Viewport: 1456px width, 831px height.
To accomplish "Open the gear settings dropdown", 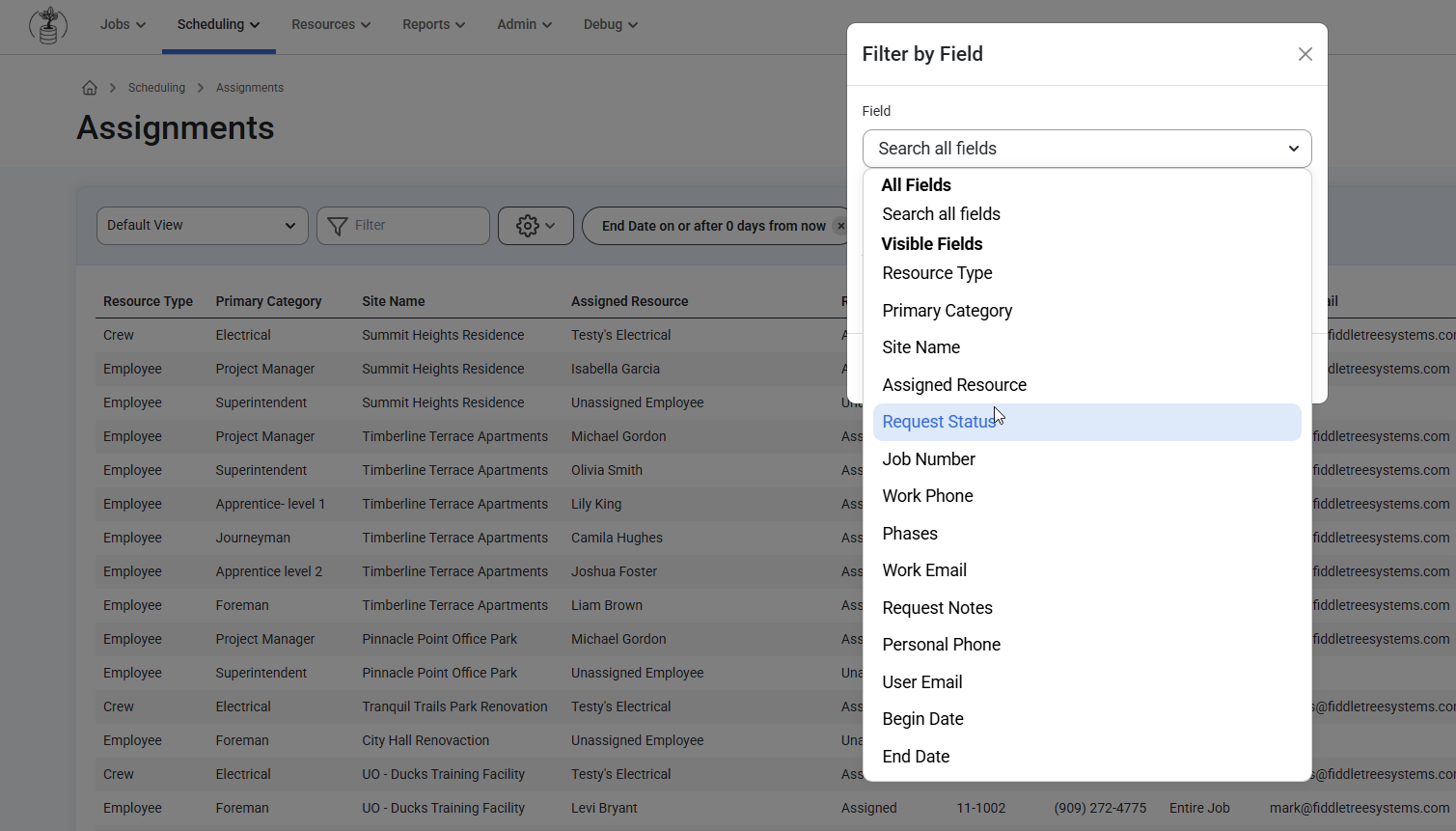I will [x=536, y=226].
